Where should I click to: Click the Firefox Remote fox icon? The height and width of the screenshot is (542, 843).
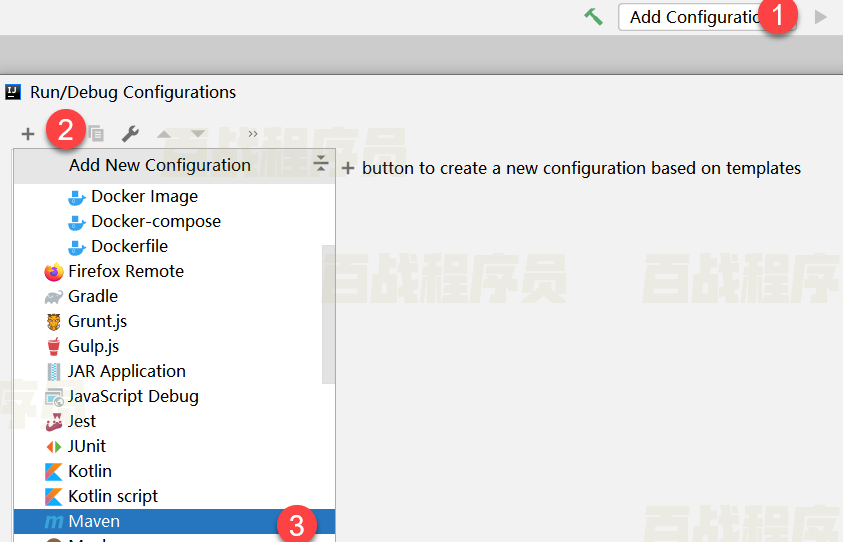[54, 272]
